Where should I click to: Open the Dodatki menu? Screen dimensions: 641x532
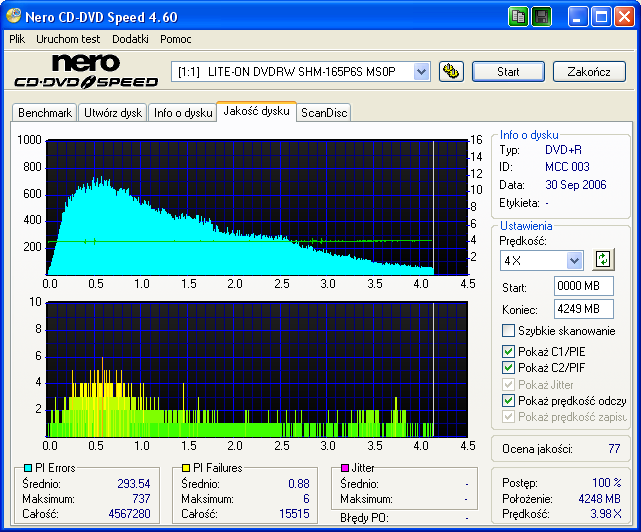[130, 39]
